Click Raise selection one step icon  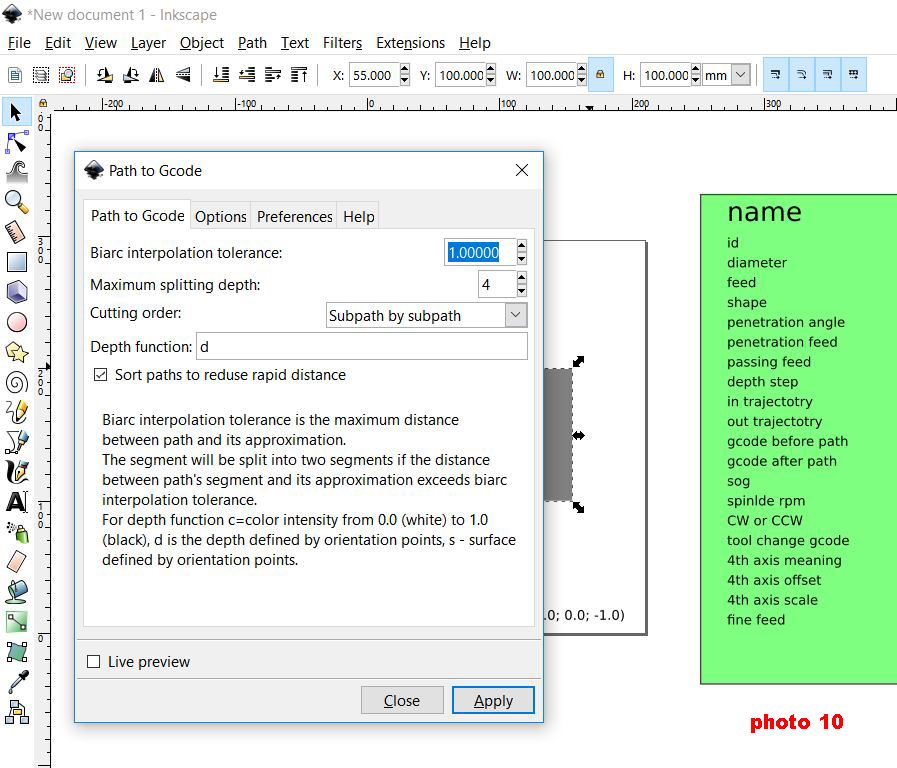[273, 75]
